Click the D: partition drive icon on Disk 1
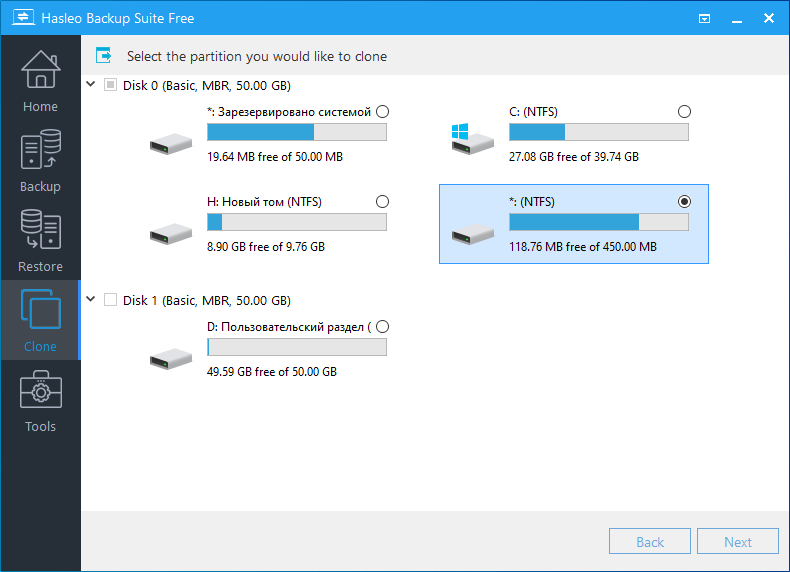The height and width of the screenshot is (572, 790). click(x=171, y=359)
